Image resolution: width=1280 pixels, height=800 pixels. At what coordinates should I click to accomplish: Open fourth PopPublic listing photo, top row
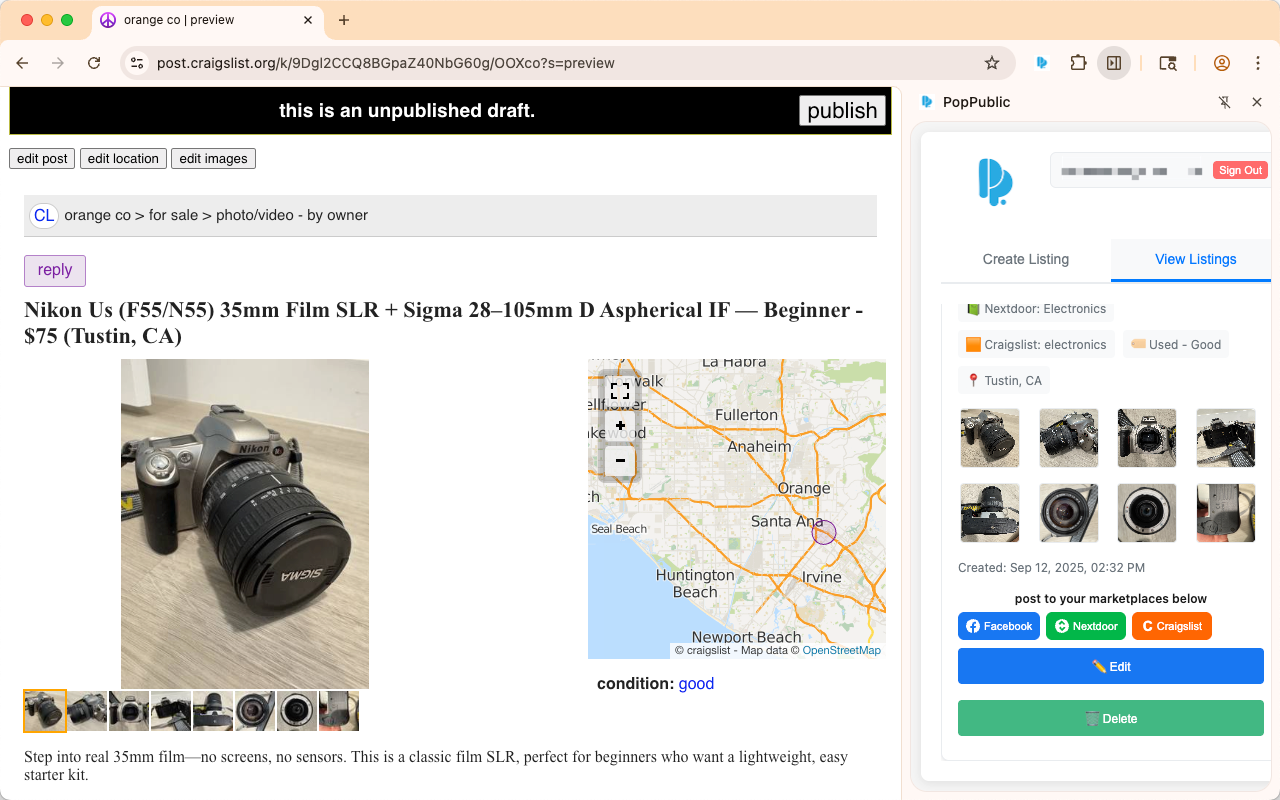click(1226, 438)
